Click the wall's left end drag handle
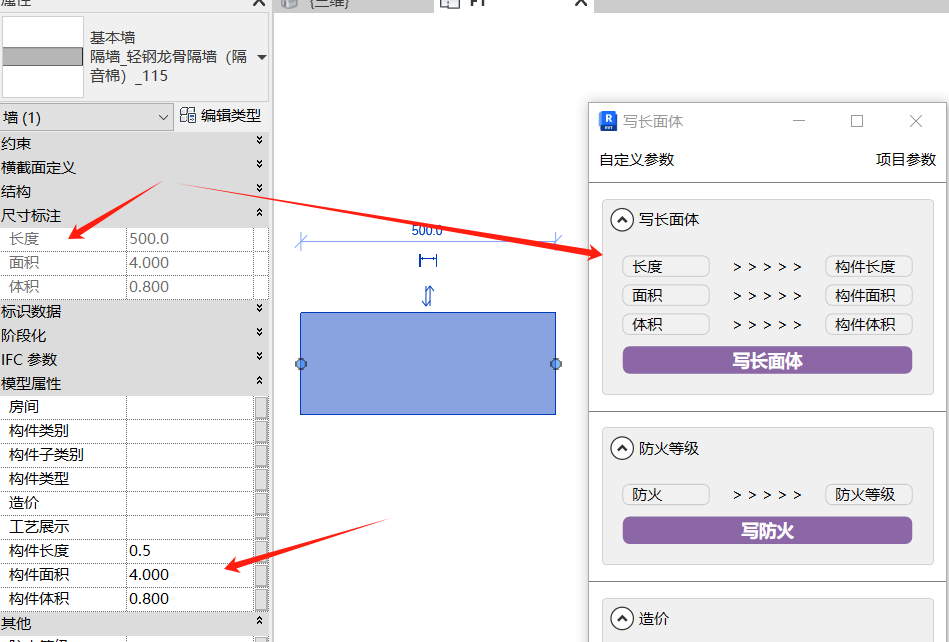Viewport: 949px width, 642px height. coord(301,364)
